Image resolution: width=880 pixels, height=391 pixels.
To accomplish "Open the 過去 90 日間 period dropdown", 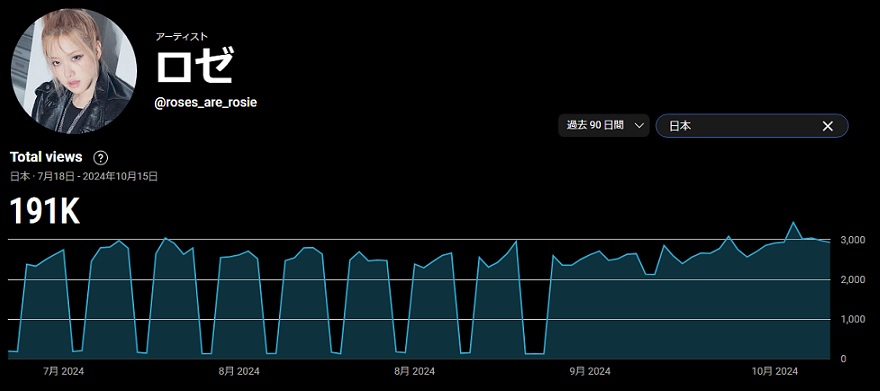I will pyautogui.click(x=604, y=126).
